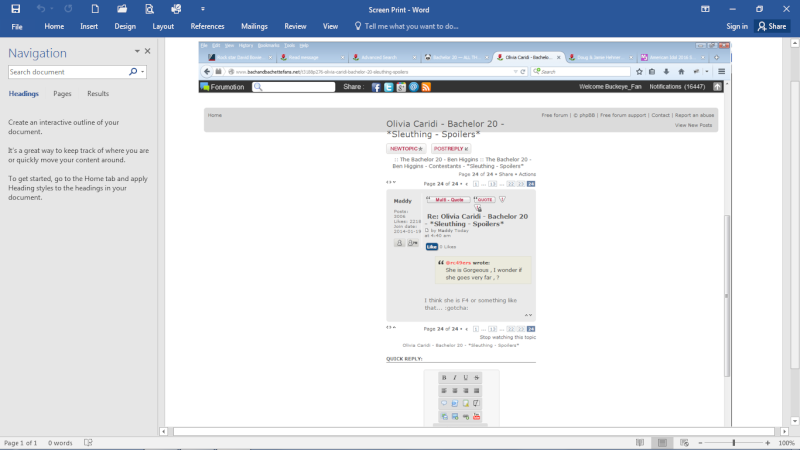Click the Quick Print printer icon
This screenshot has height=450, width=800.
tap(176, 9)
